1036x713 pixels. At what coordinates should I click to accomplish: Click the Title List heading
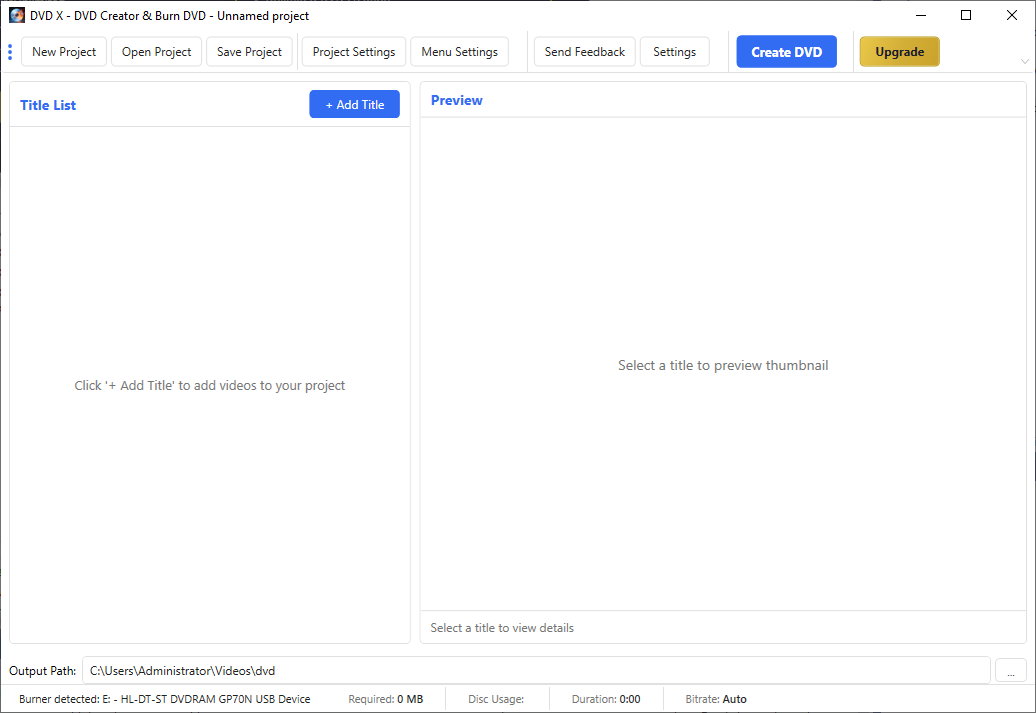click(48, 105)
